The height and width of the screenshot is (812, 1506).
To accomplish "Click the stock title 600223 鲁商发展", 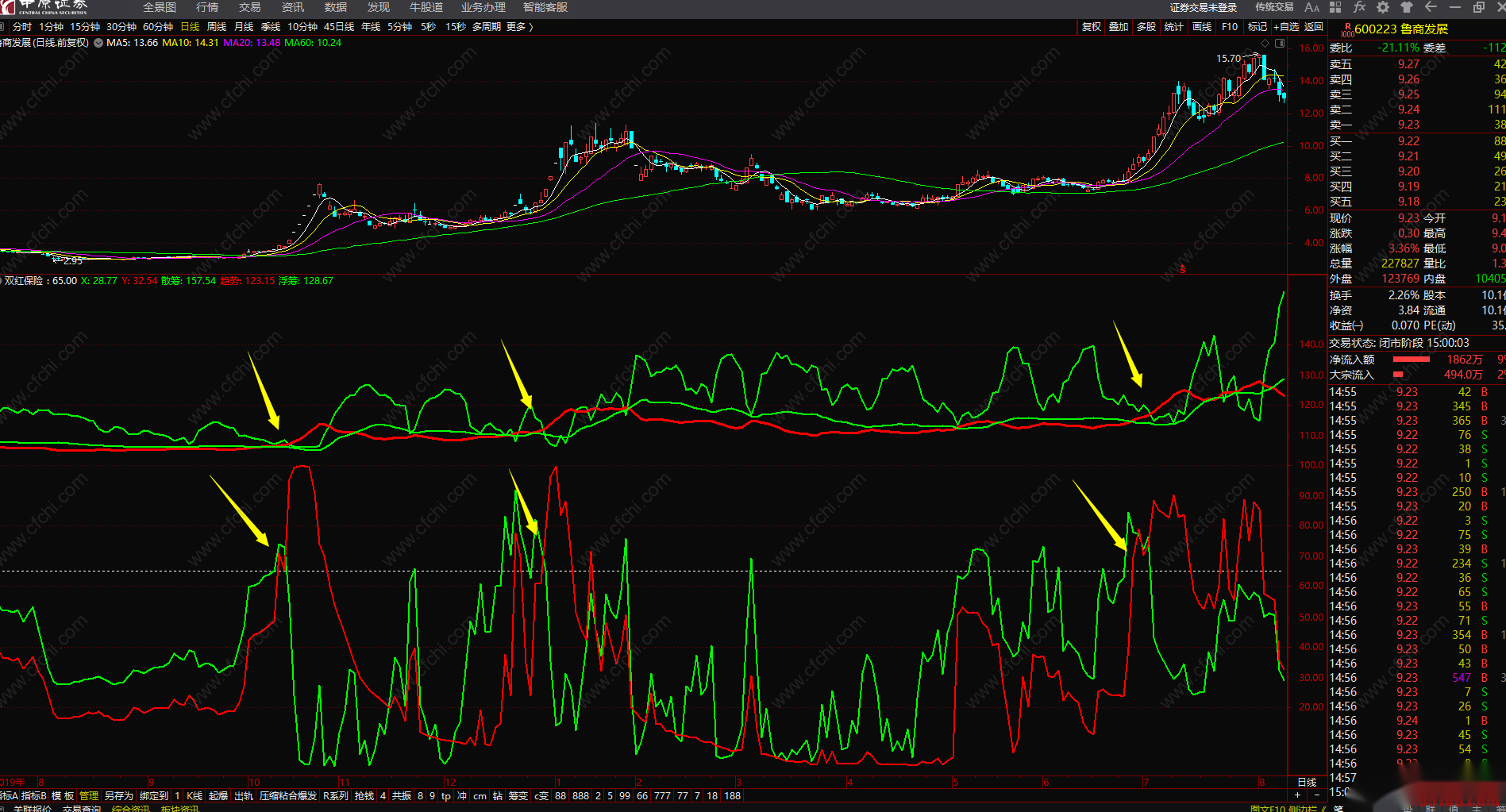I will [x=1401, y=29].
